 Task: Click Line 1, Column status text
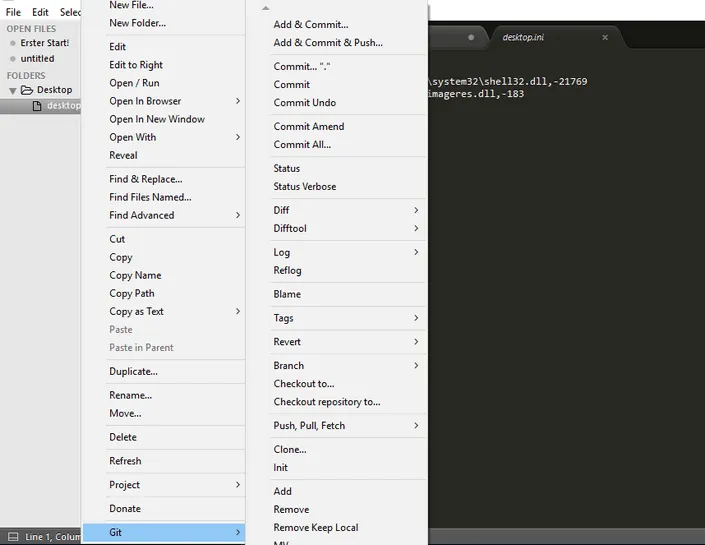point(53,536)
